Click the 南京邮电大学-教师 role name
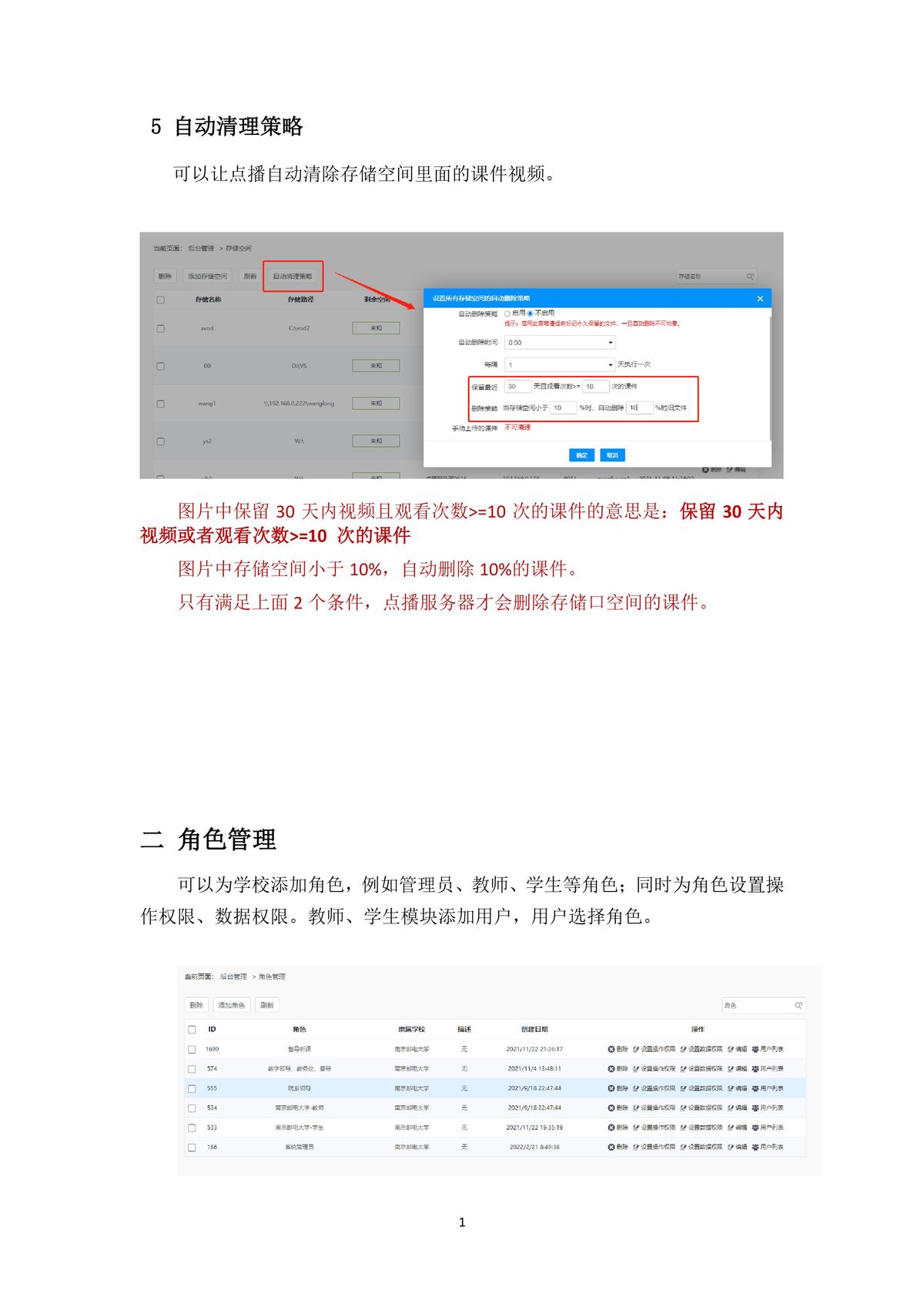Screen dimensions: 924x1307 pyautogui.click(x=300, y=1108)
